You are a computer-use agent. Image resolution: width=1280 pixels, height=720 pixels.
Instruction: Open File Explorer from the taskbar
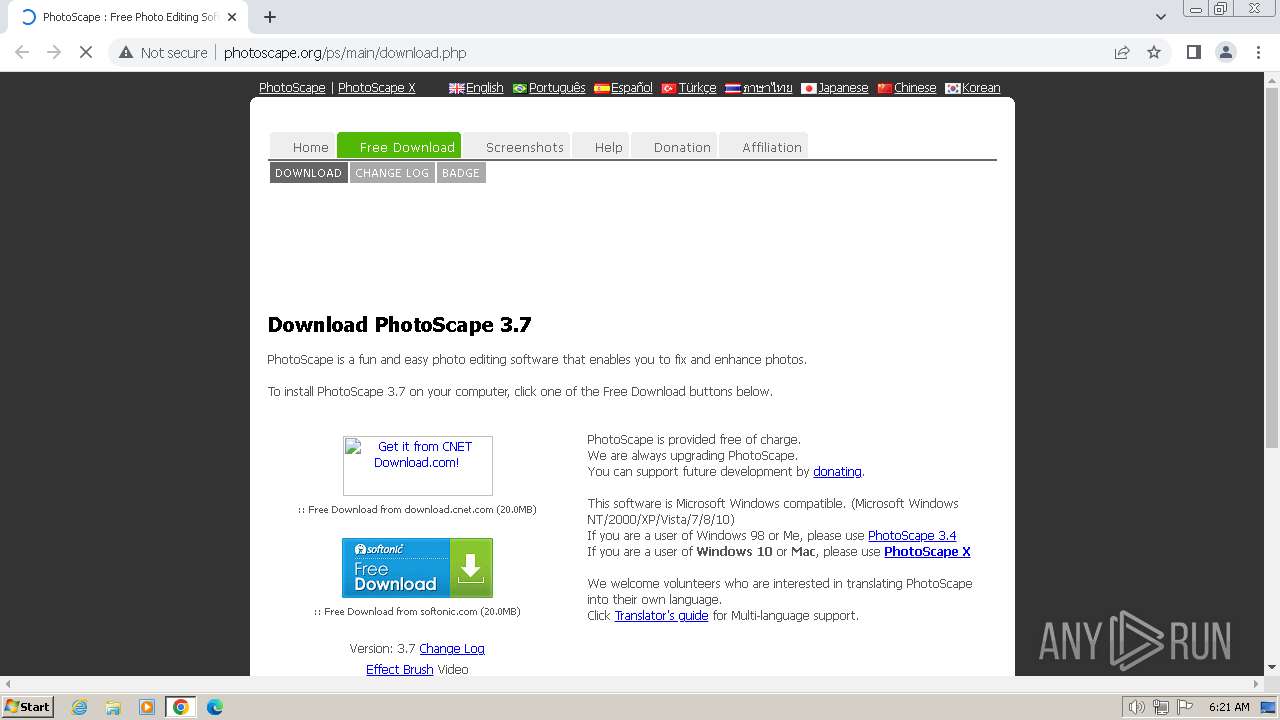coord(113,707)
